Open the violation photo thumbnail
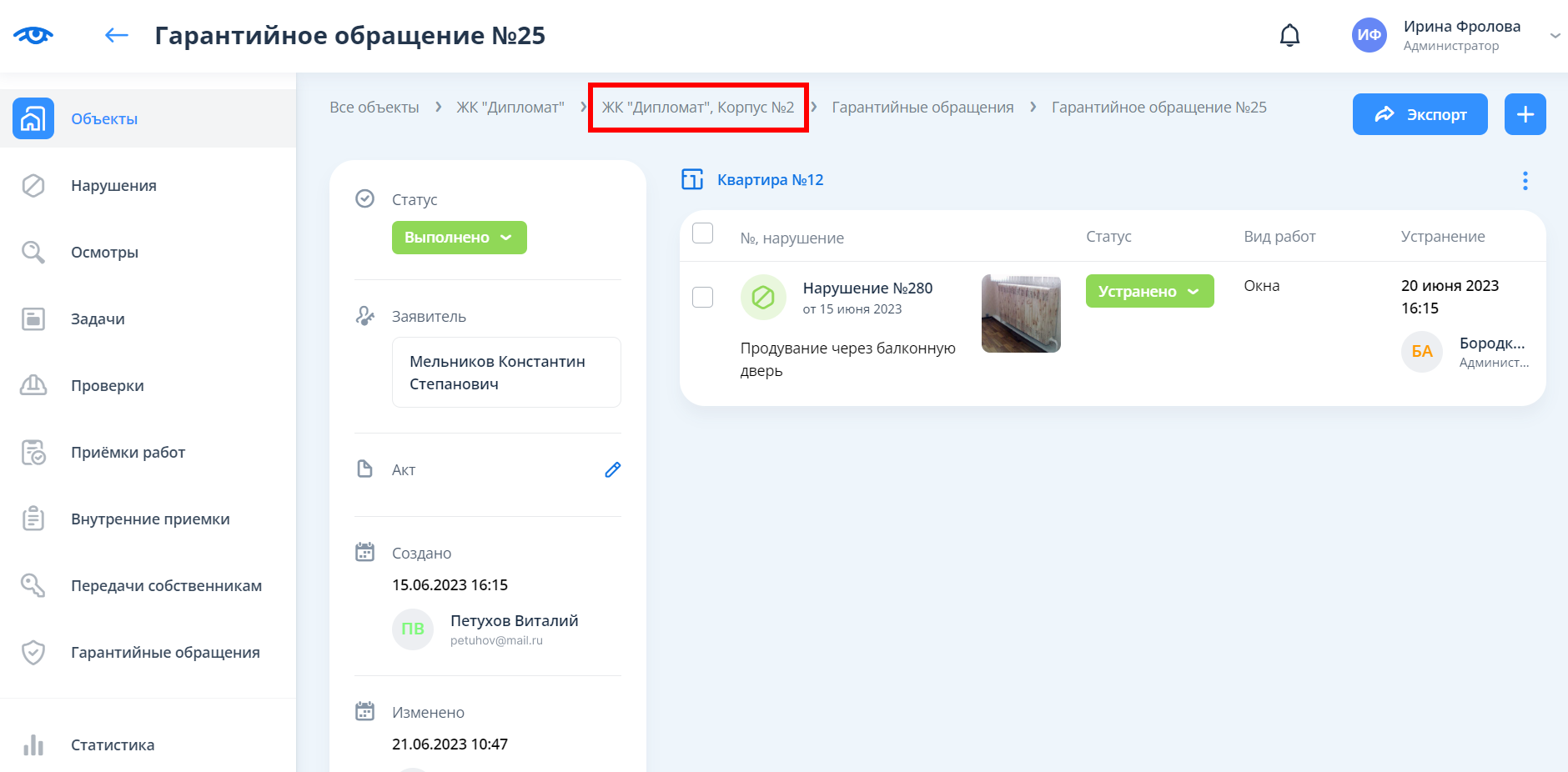 tap(1021, 313)
